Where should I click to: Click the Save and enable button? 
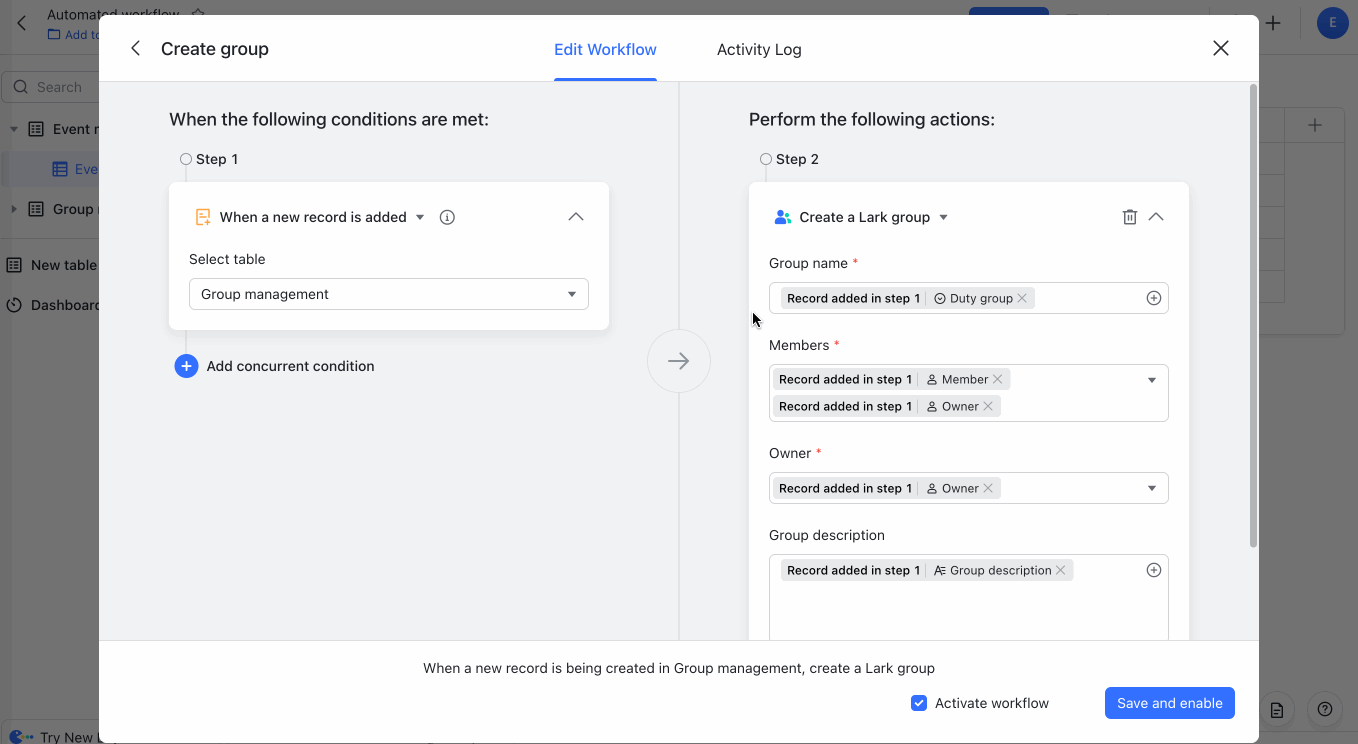[1169, 703]
